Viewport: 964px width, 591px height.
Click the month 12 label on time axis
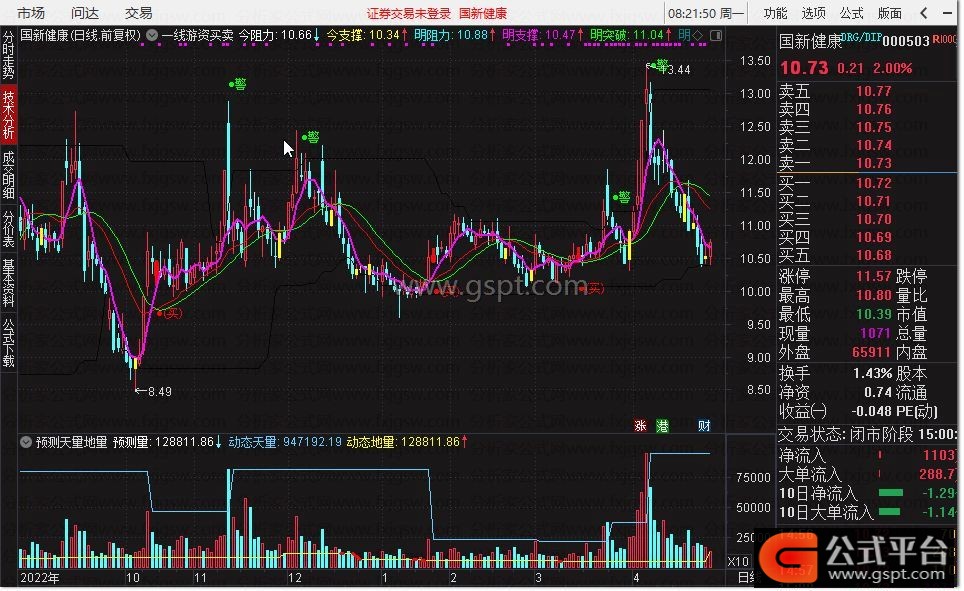(295, 578)
